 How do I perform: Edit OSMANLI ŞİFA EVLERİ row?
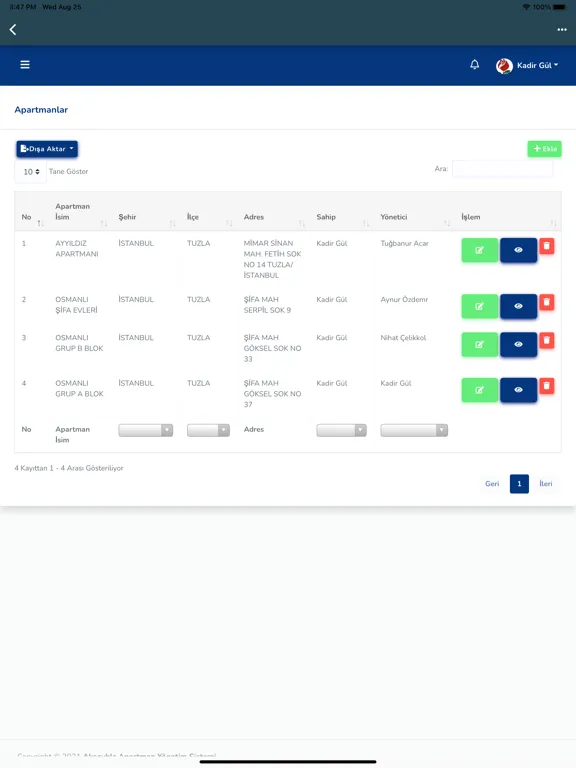pyautogui.click(x=480, y=307)
